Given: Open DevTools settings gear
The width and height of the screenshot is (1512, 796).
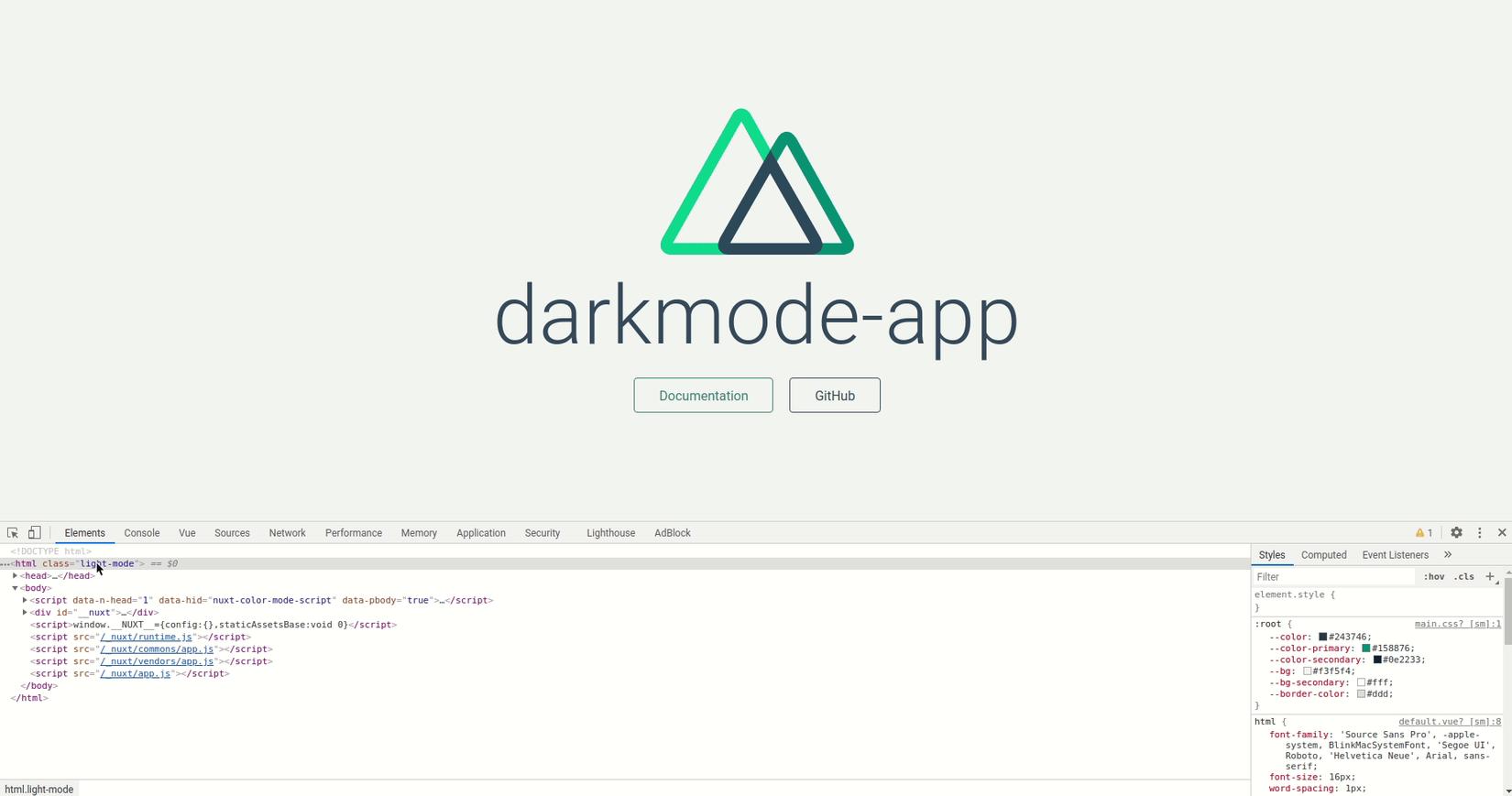Looking at the screenshot, I should (x=1456, y=533).
